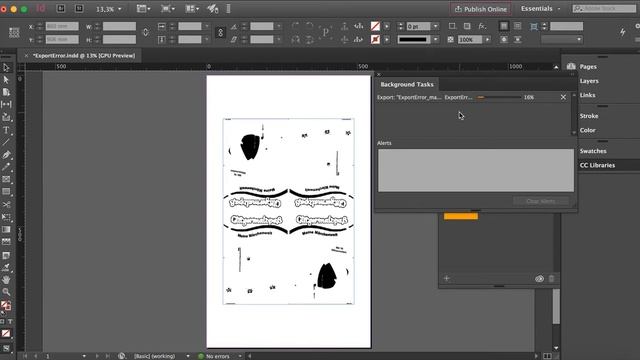
Task: Click the GPU performance rocket icon
Action: (213, 8)
